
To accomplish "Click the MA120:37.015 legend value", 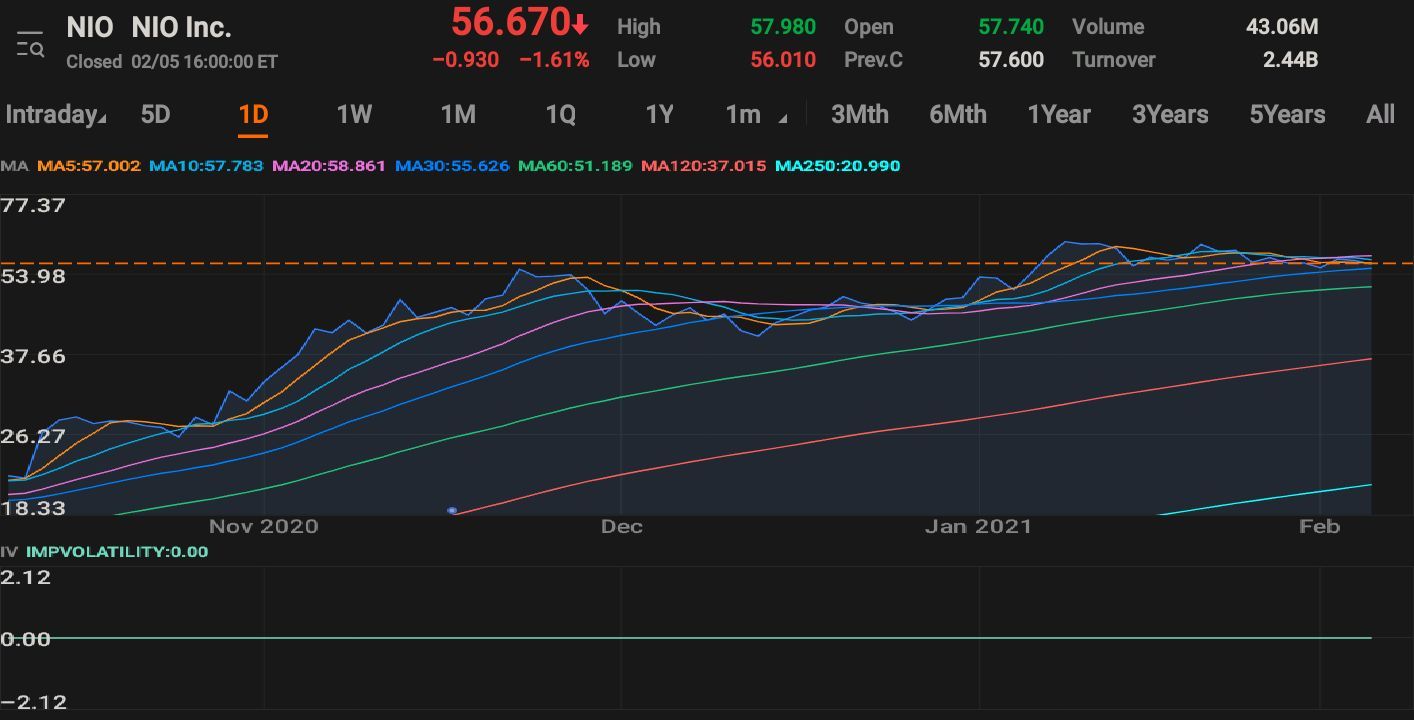I will click(704, 166).
